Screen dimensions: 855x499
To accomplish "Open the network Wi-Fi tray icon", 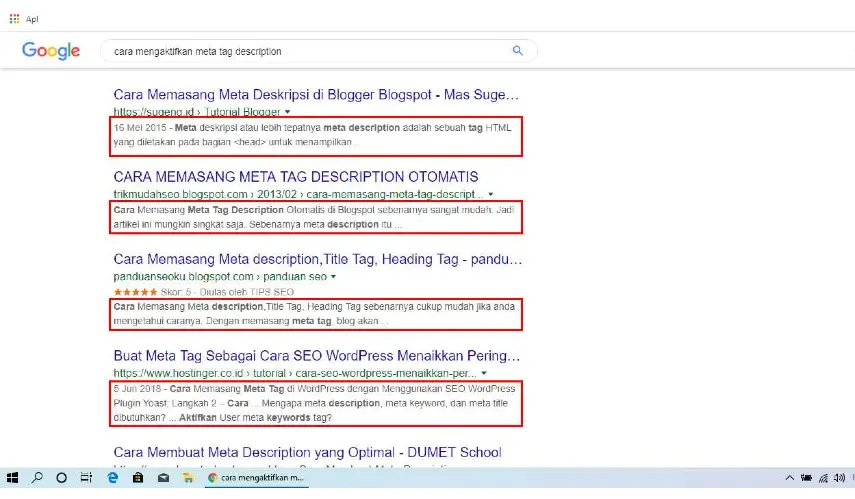I will tap(823, 478).
